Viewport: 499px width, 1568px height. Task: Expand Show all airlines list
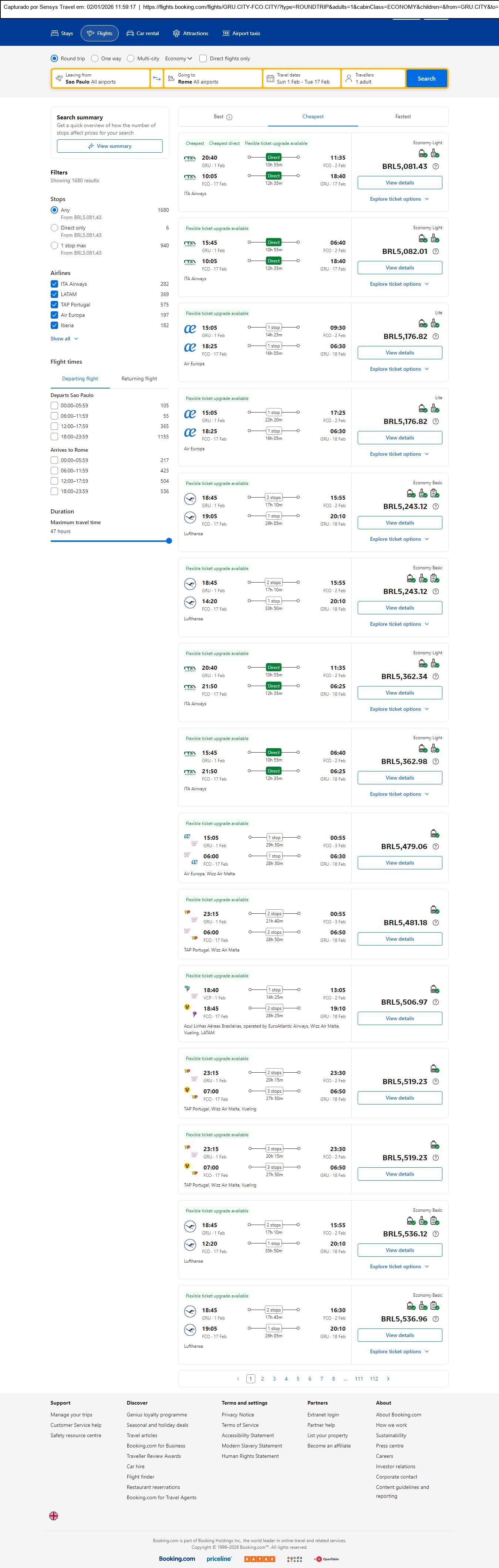64,339
